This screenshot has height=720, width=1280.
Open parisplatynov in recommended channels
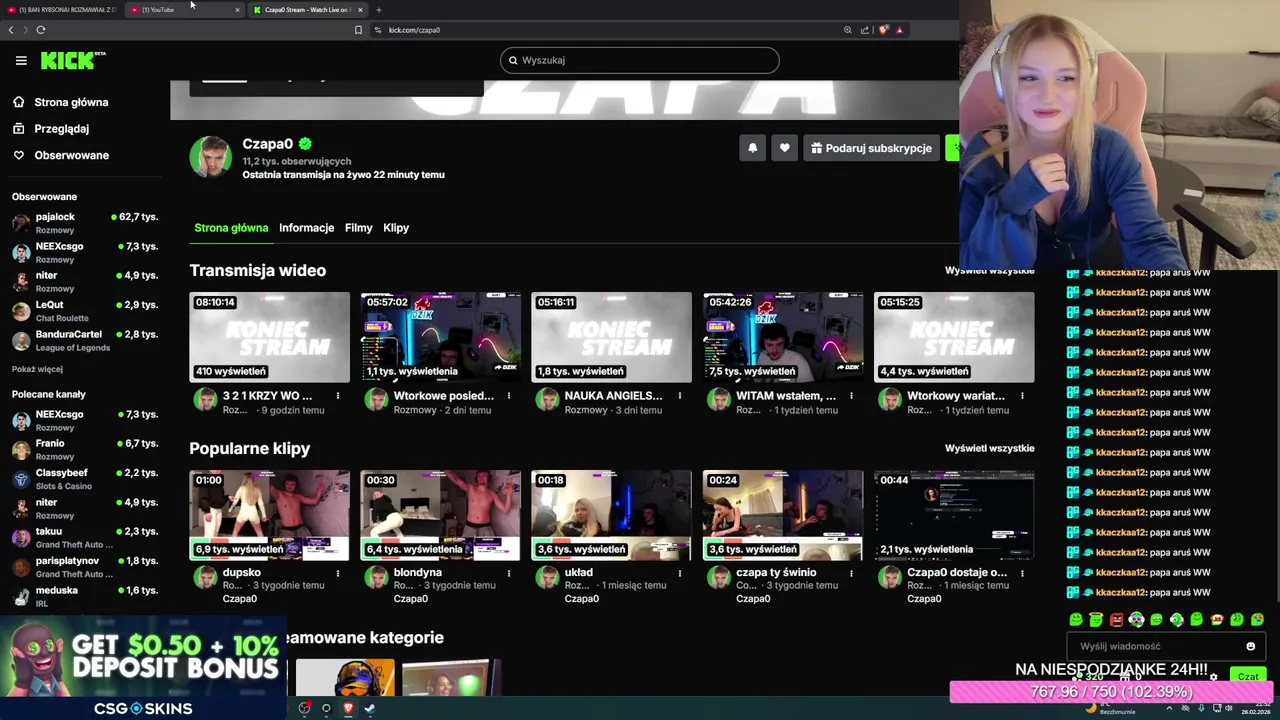[84, 567]
